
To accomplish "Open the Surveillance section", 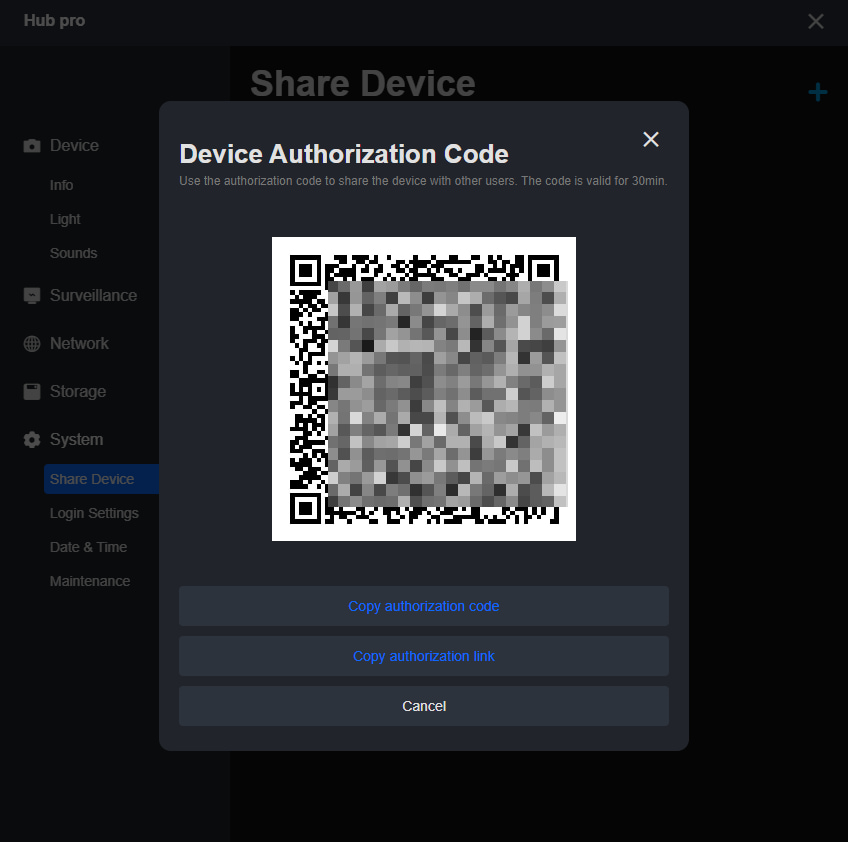I will click(93, 295).
